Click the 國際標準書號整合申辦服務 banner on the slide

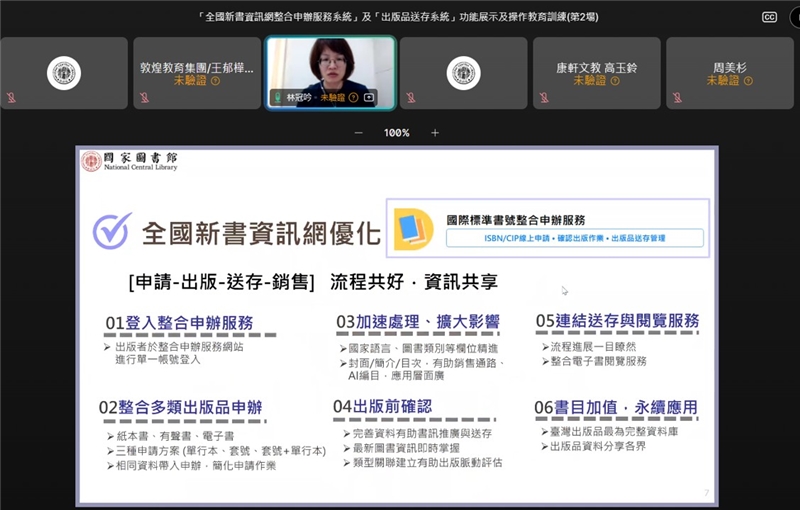(x=548, y=228)
